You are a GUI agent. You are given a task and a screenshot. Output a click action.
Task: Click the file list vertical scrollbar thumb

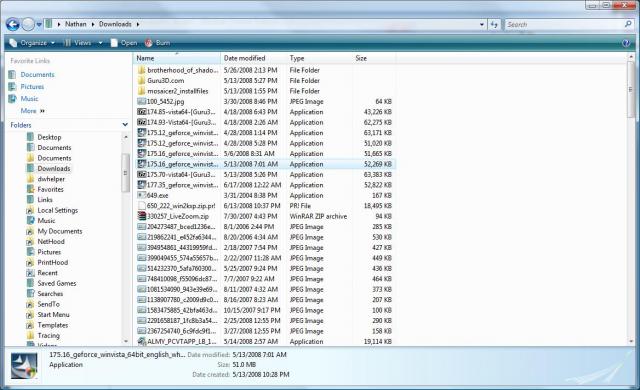pos(631,90)
